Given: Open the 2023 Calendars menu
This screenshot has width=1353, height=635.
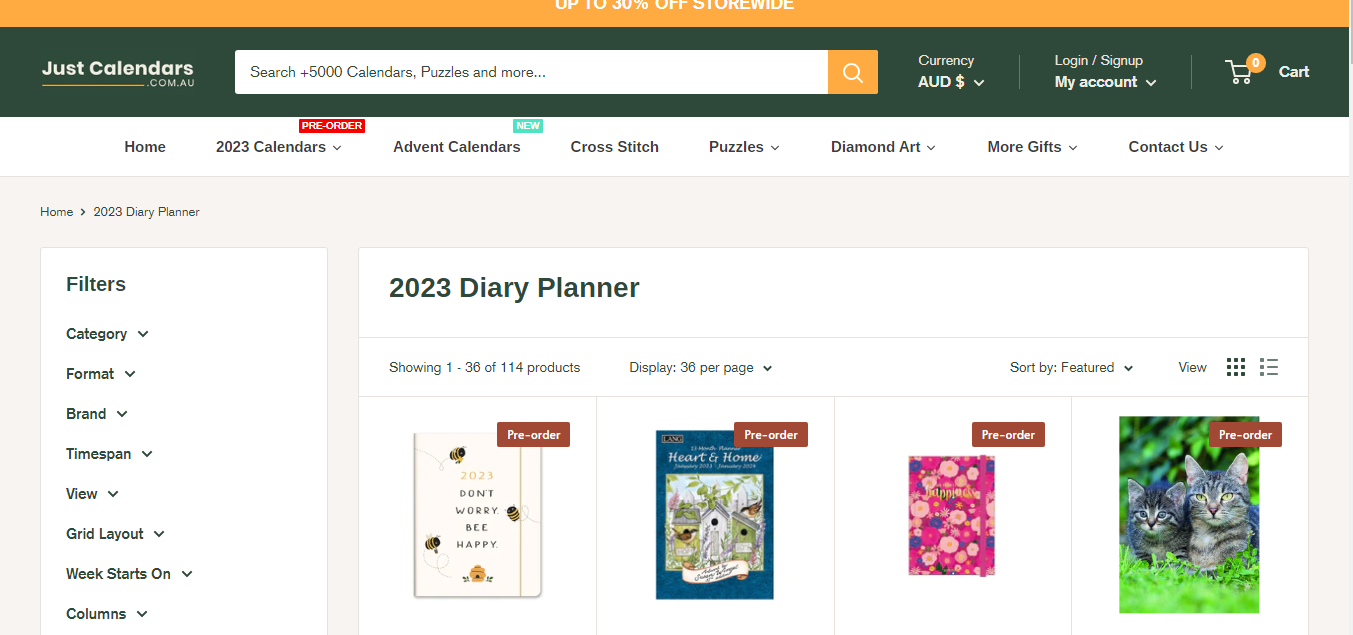Looking at the screenshot, I should click(278, 147).
